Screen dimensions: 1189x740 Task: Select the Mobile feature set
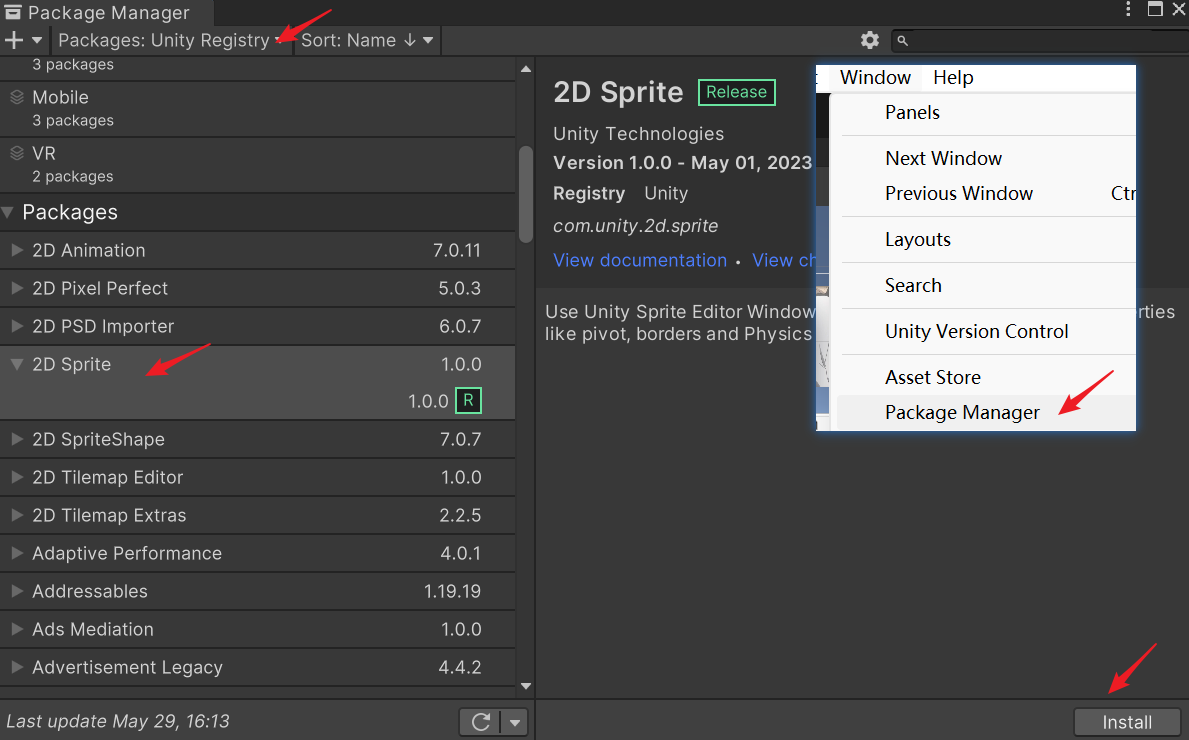(x=258, y=109)
